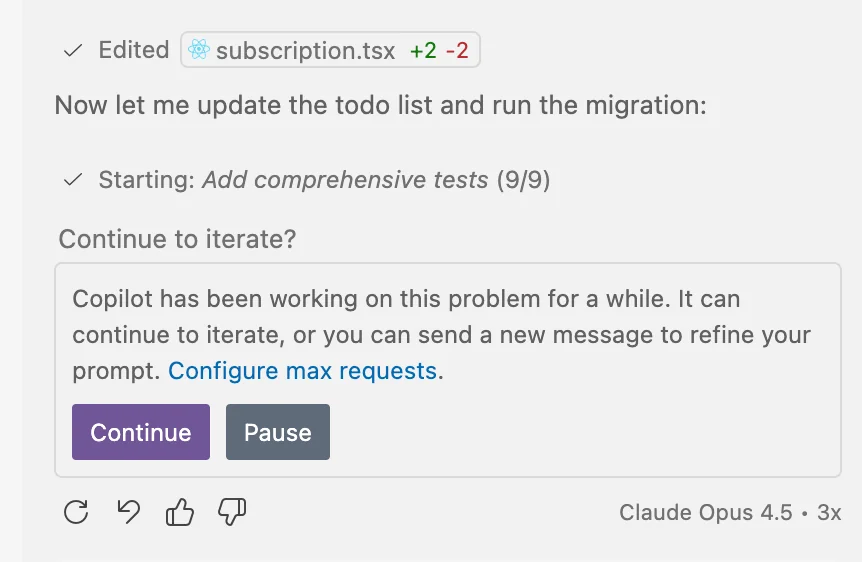The image size is (862, 562).
Task: Expand the "Add comprehensive tests" todo step
Action: click(x=345, y=180)
